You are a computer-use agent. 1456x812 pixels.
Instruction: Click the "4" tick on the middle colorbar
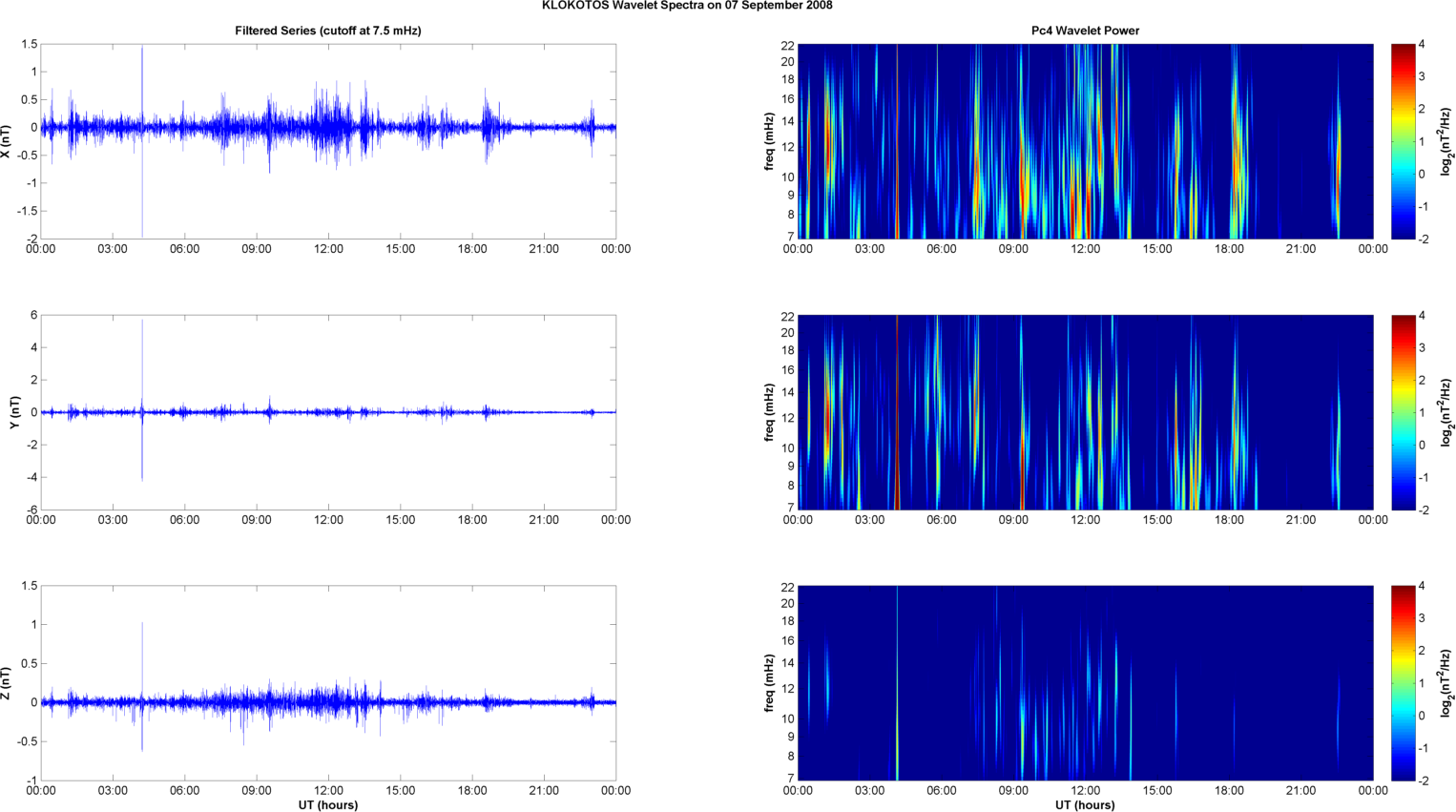1422,315
